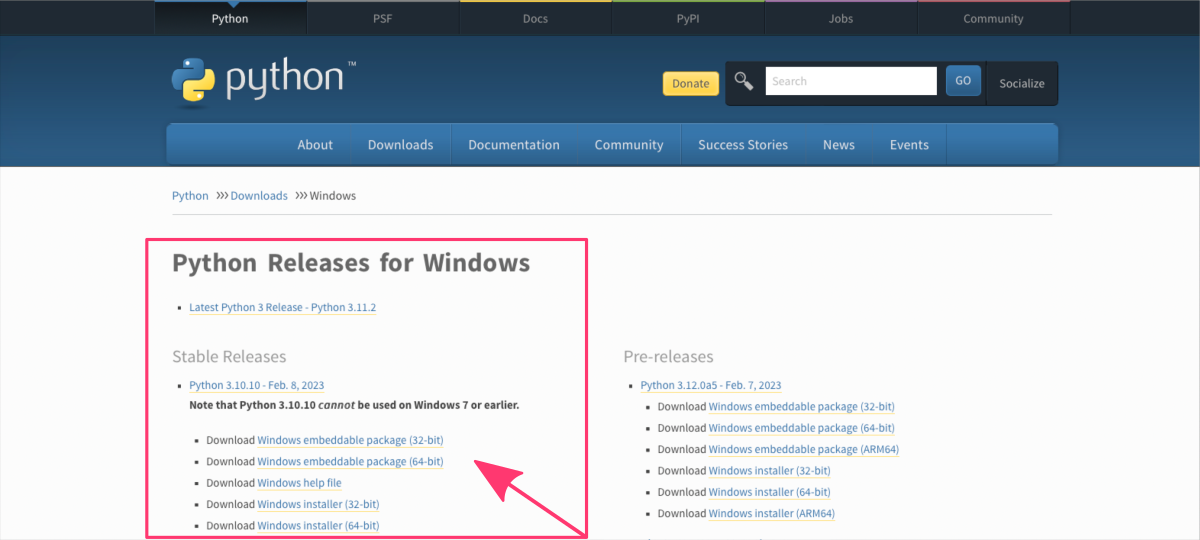This screenshot has width=1200, height=540.
Task: Open the Success Stories navigation item
Action: tap(743, 145)
